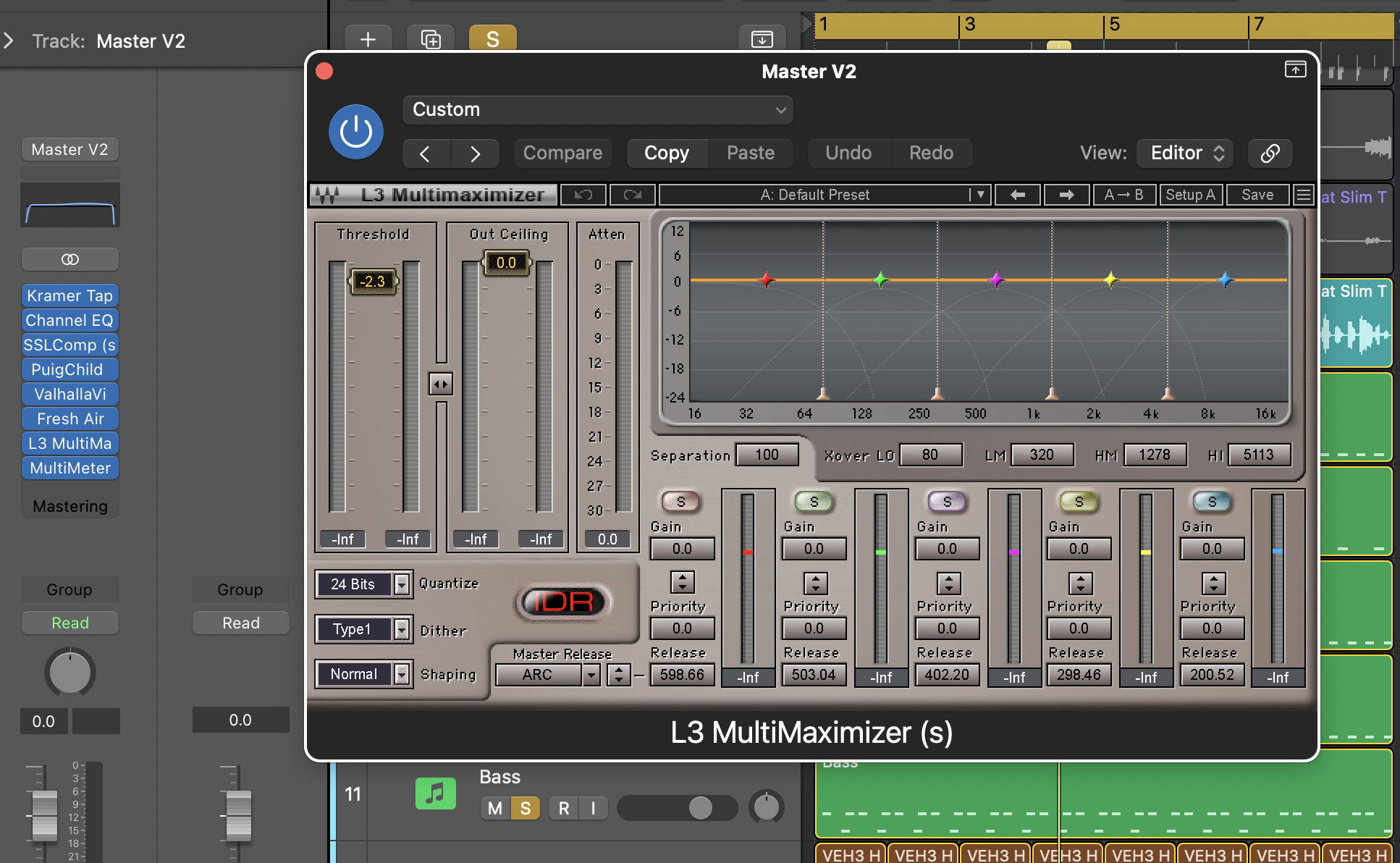
Task: Click the Xover LO field 80
Action: coord(930,455)
